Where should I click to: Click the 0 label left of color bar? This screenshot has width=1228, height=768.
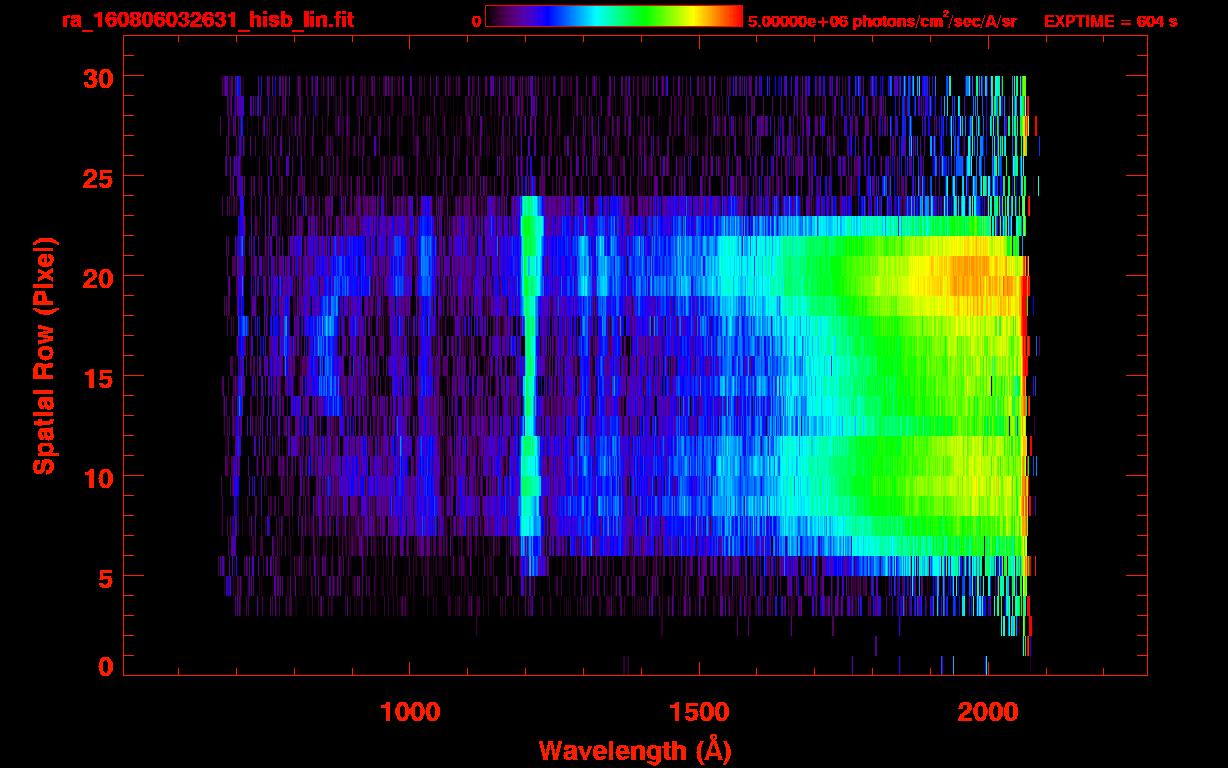[476, 21]
